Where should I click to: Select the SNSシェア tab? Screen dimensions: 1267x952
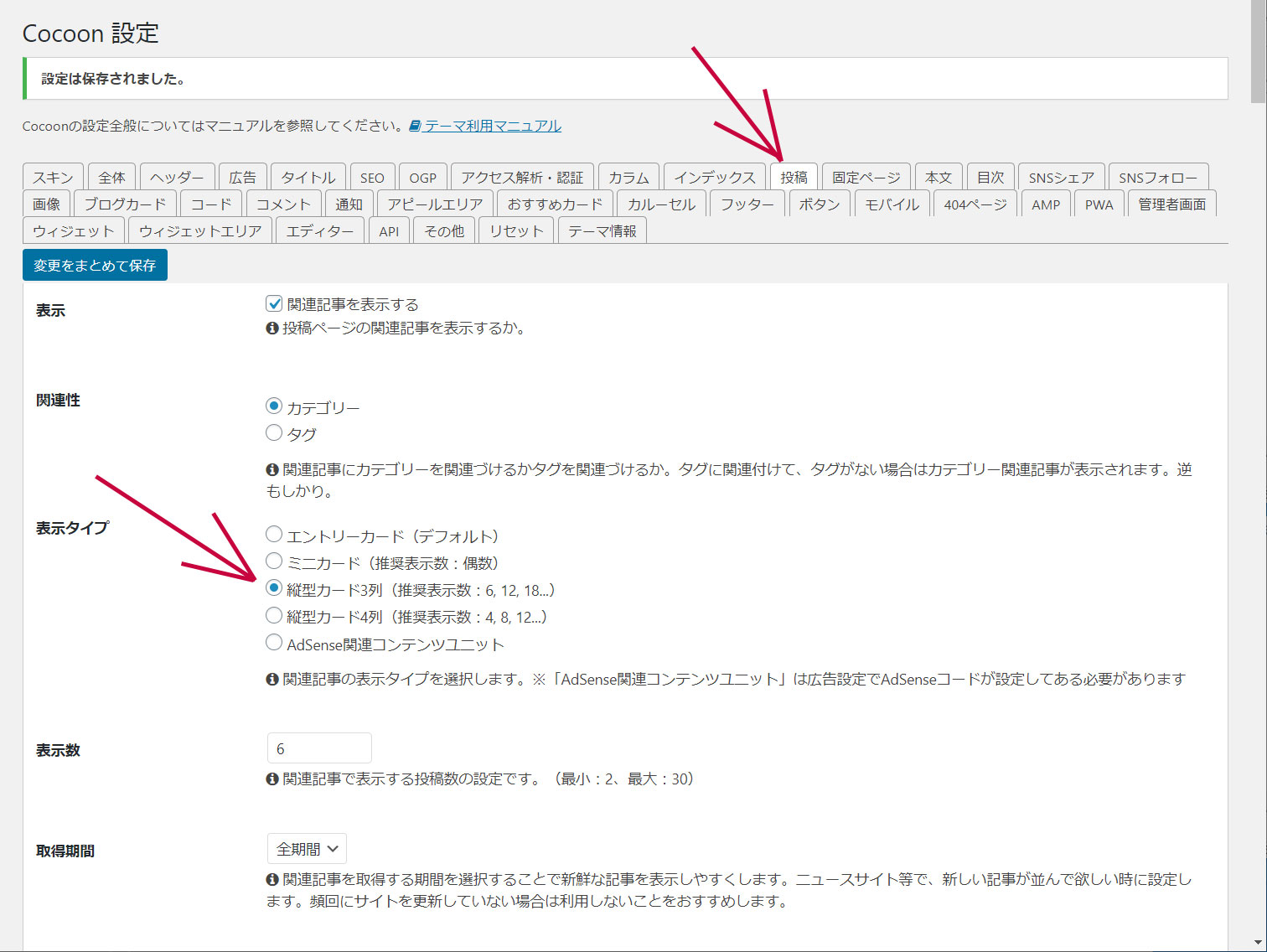(x=1061, y=177)
